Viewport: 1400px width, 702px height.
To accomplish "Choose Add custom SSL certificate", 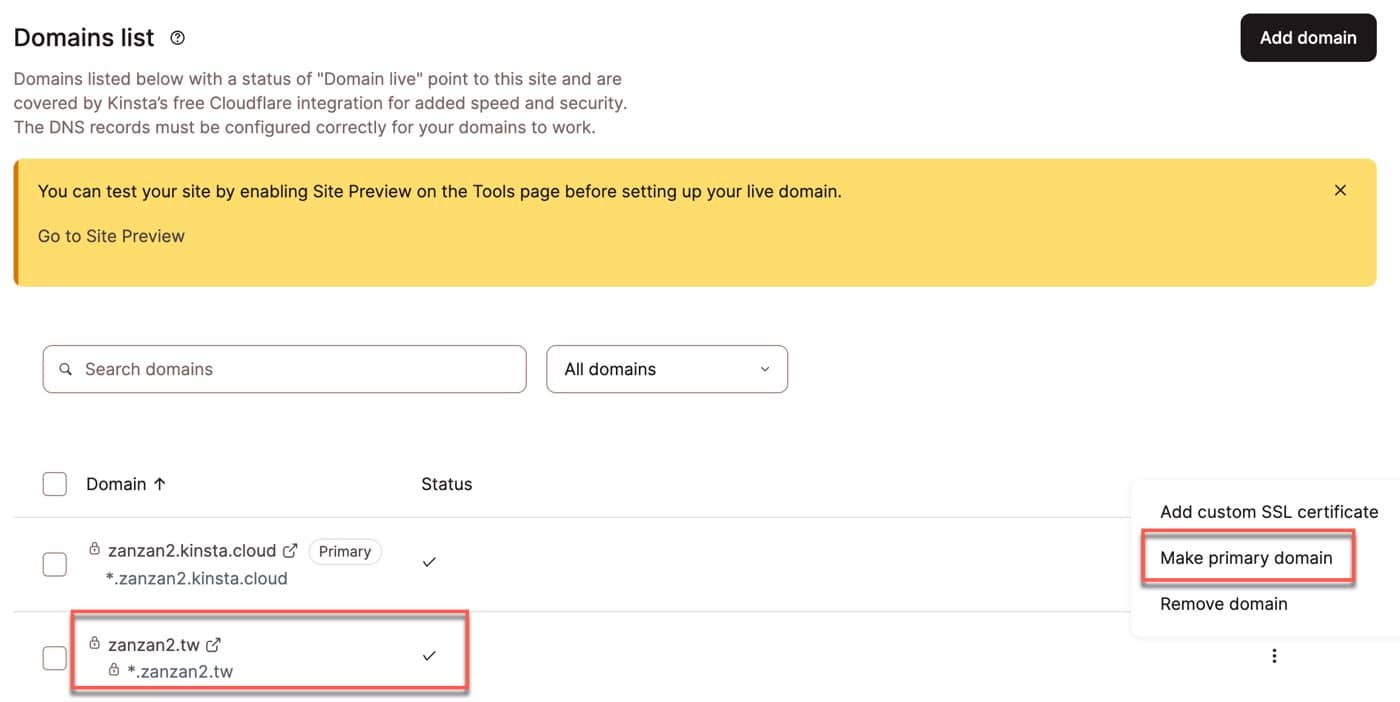I will pyautogui.click(x=1269, y=512).
